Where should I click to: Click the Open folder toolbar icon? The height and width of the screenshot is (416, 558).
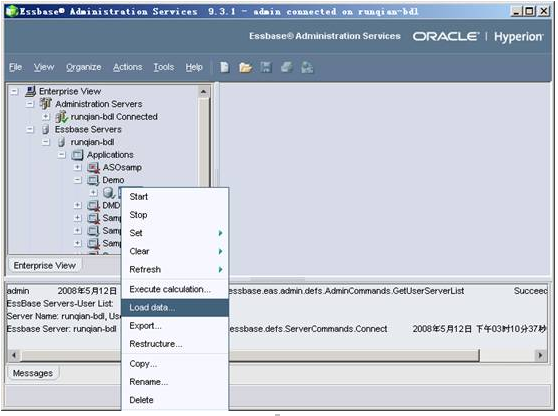(245, 67)
